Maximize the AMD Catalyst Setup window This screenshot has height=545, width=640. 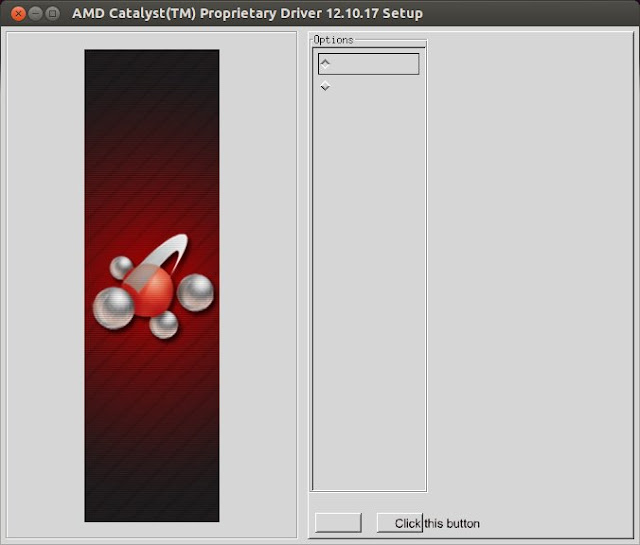tap(53, 13)
